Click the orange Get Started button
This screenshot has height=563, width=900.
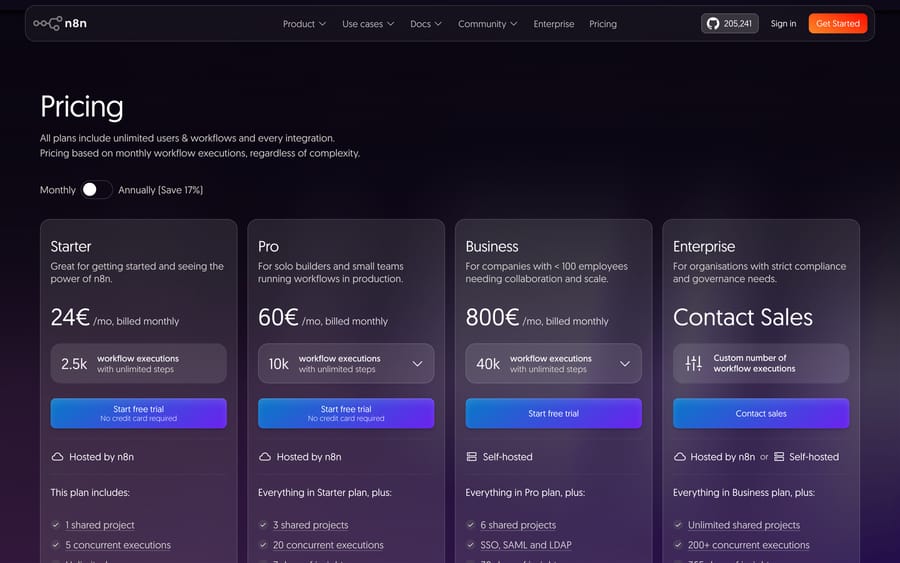pyautogui.click(x=837, y=24)
